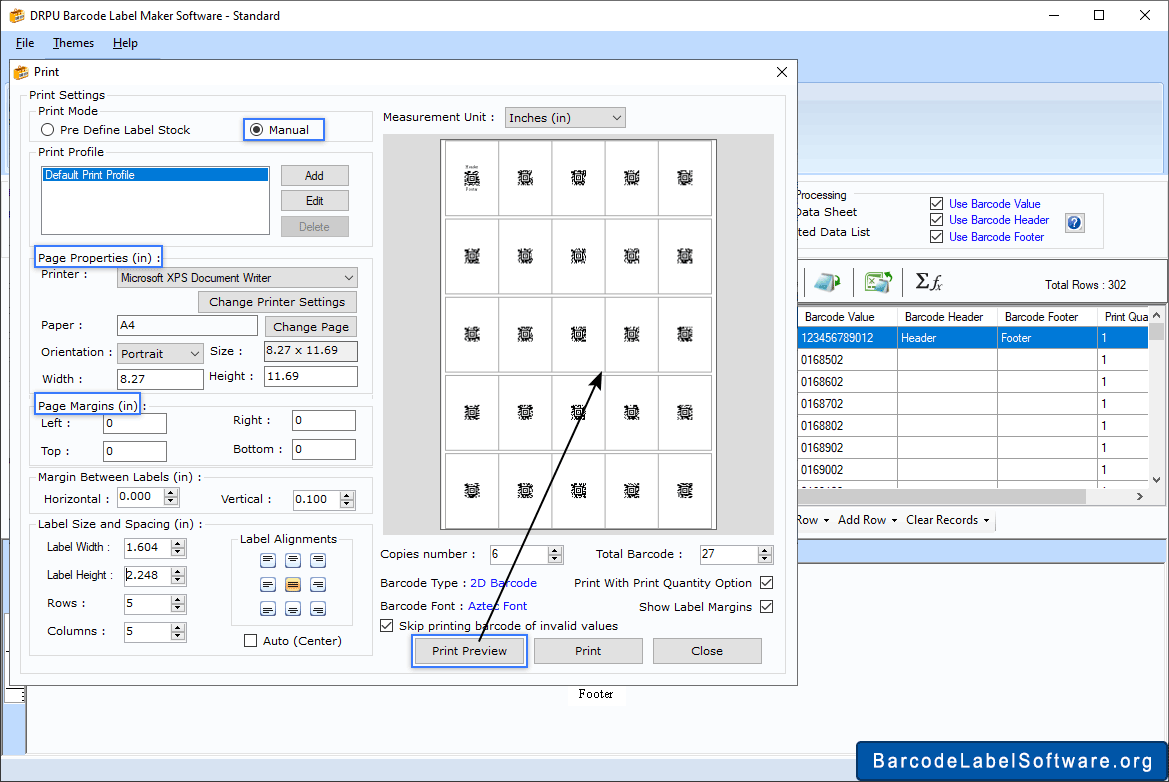The width and height of the screenshot is (1169, 782).
Task: Click Change Printer Settings button
Action: point(277,302)
